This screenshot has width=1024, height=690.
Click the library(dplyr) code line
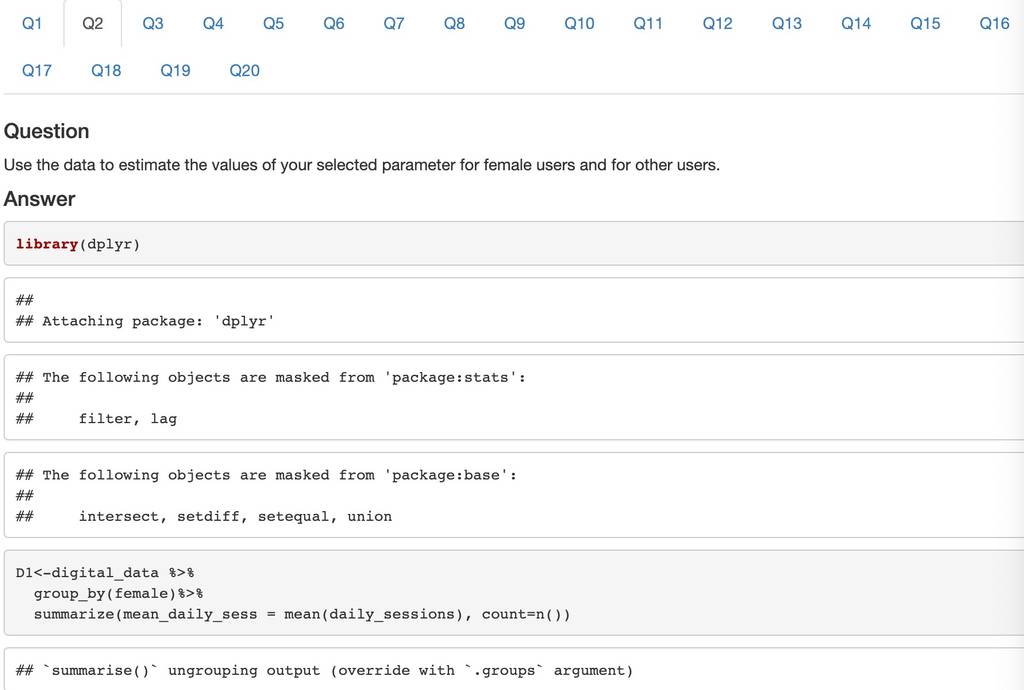click(x=78, y=244)
